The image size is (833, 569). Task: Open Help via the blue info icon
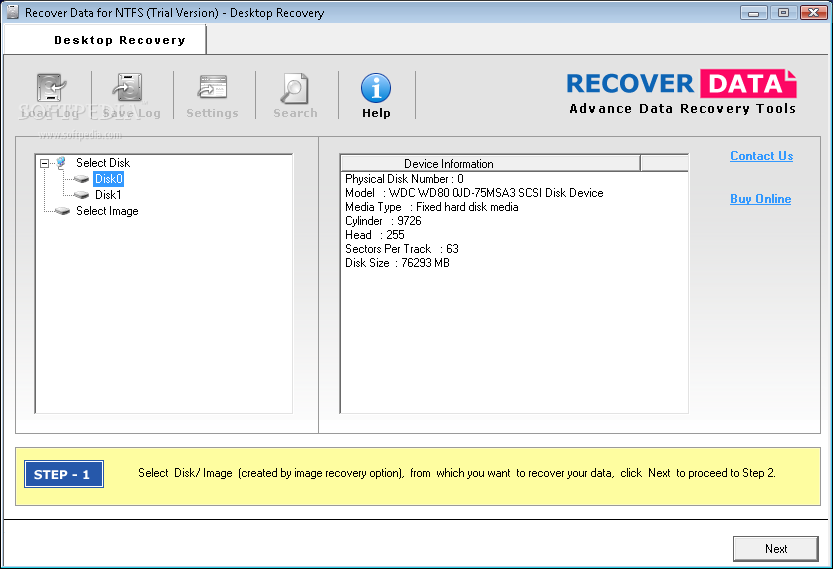coord(376,88)
